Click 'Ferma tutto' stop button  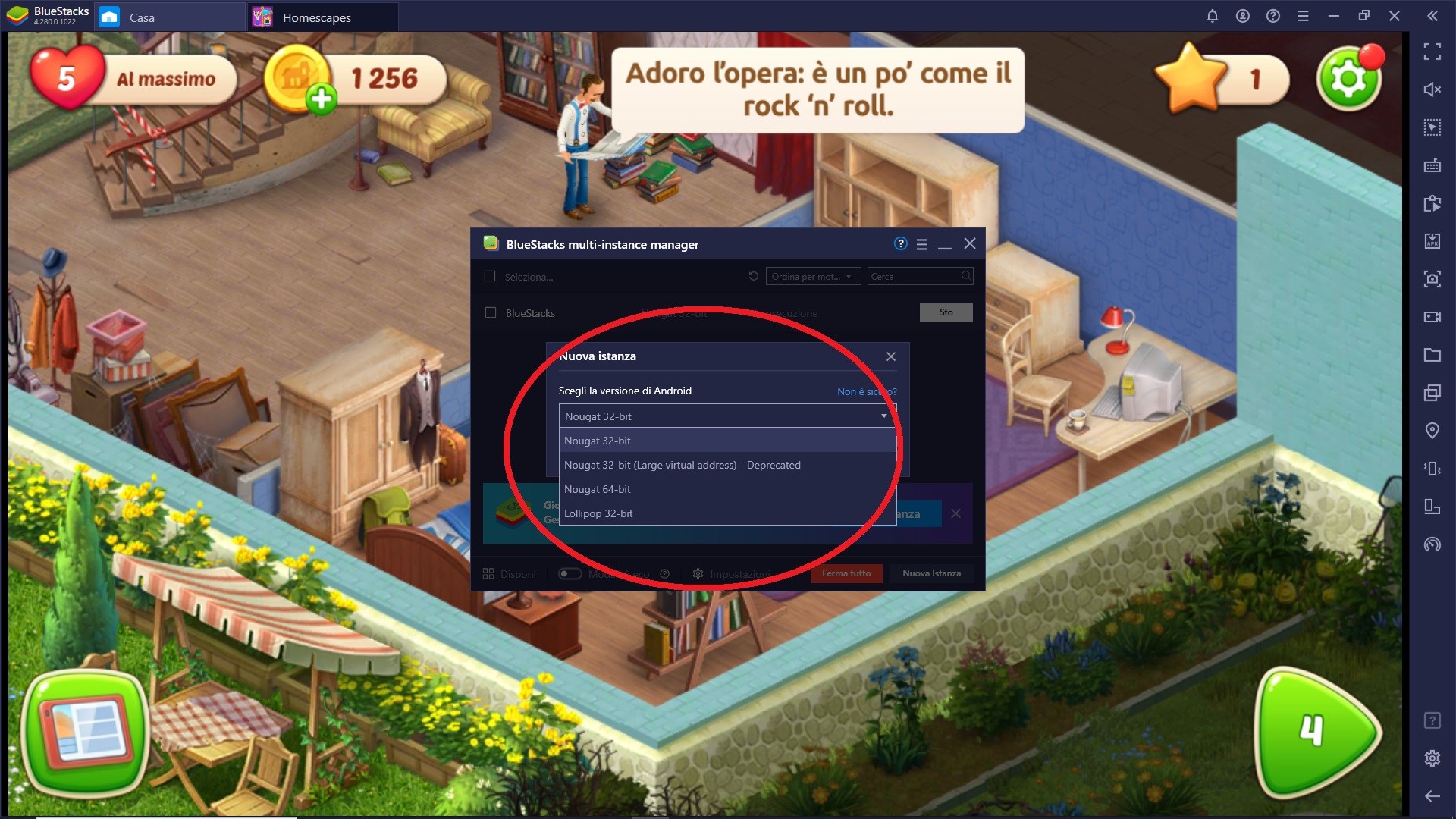(x=847, y=573)
